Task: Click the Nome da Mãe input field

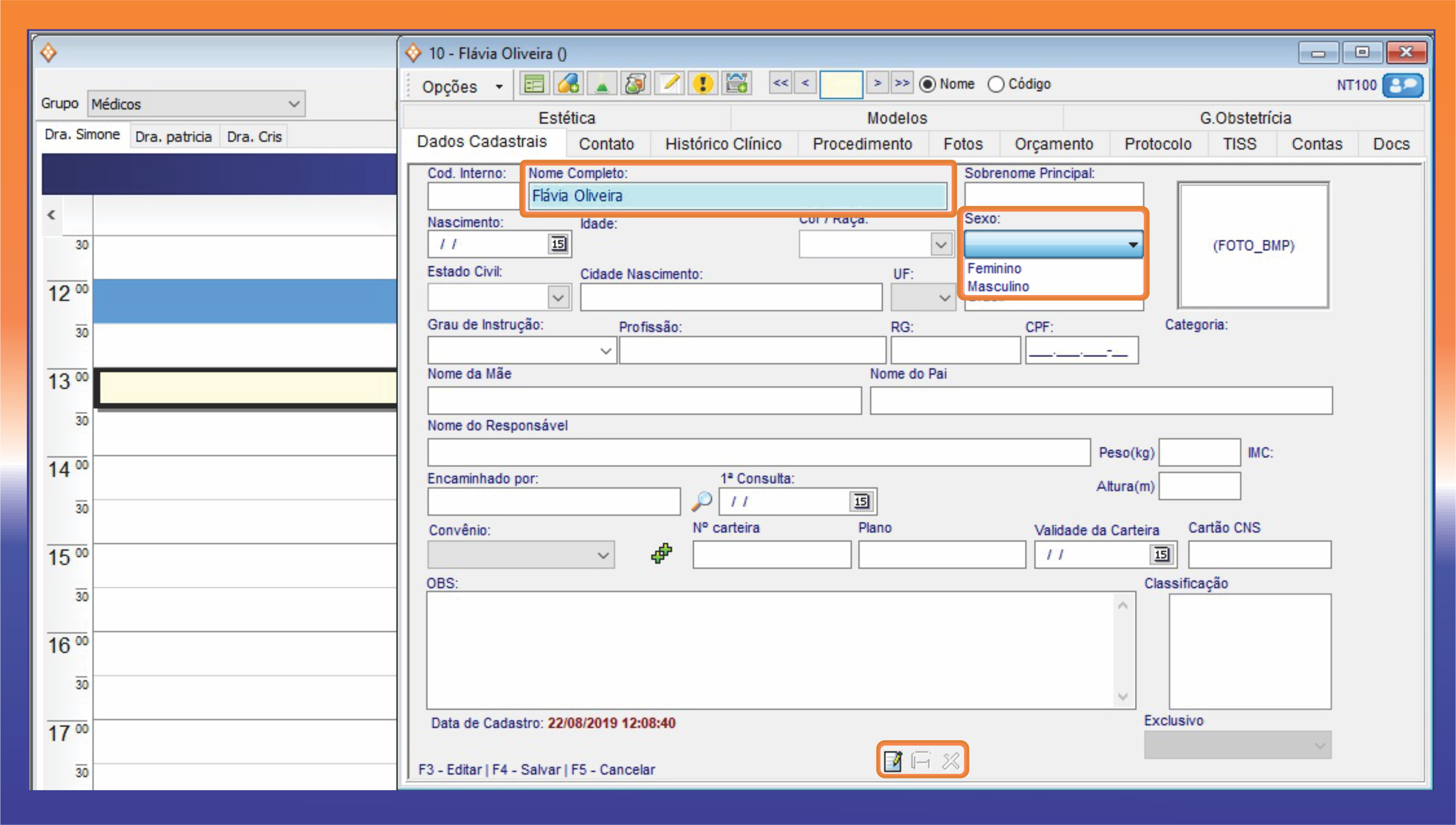Action: [644, 401]
